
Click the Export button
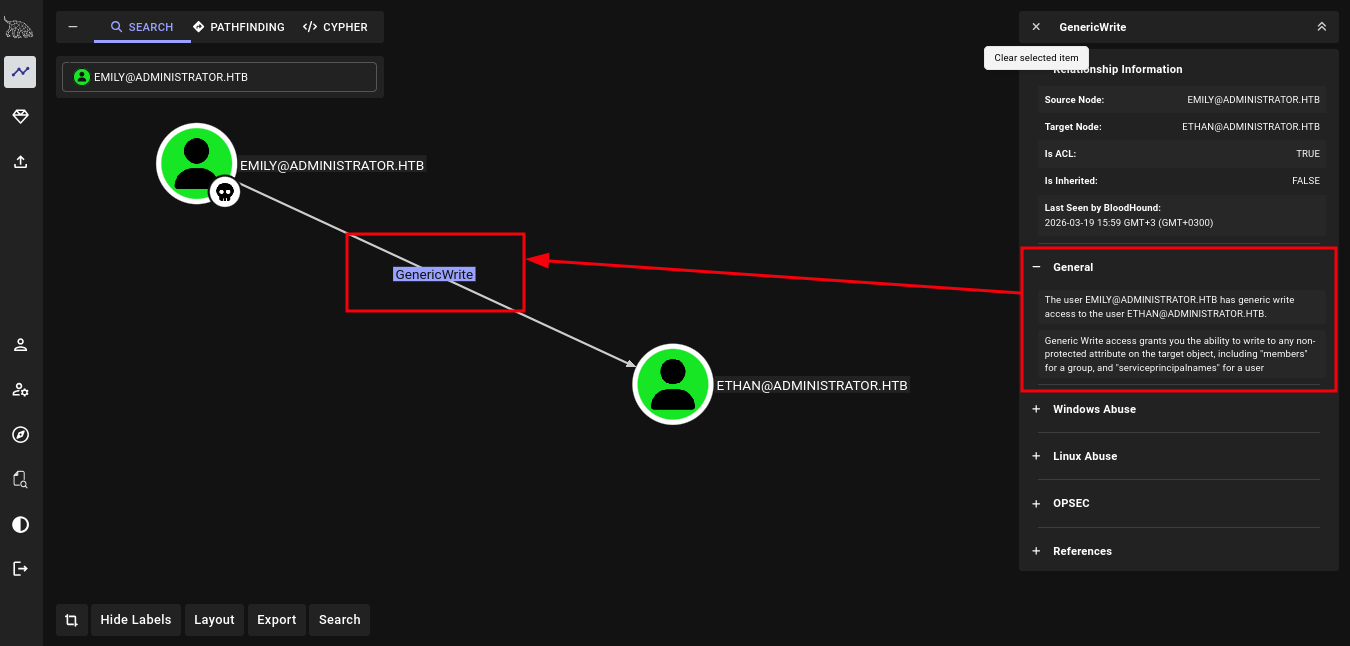(x=276, y=620)
